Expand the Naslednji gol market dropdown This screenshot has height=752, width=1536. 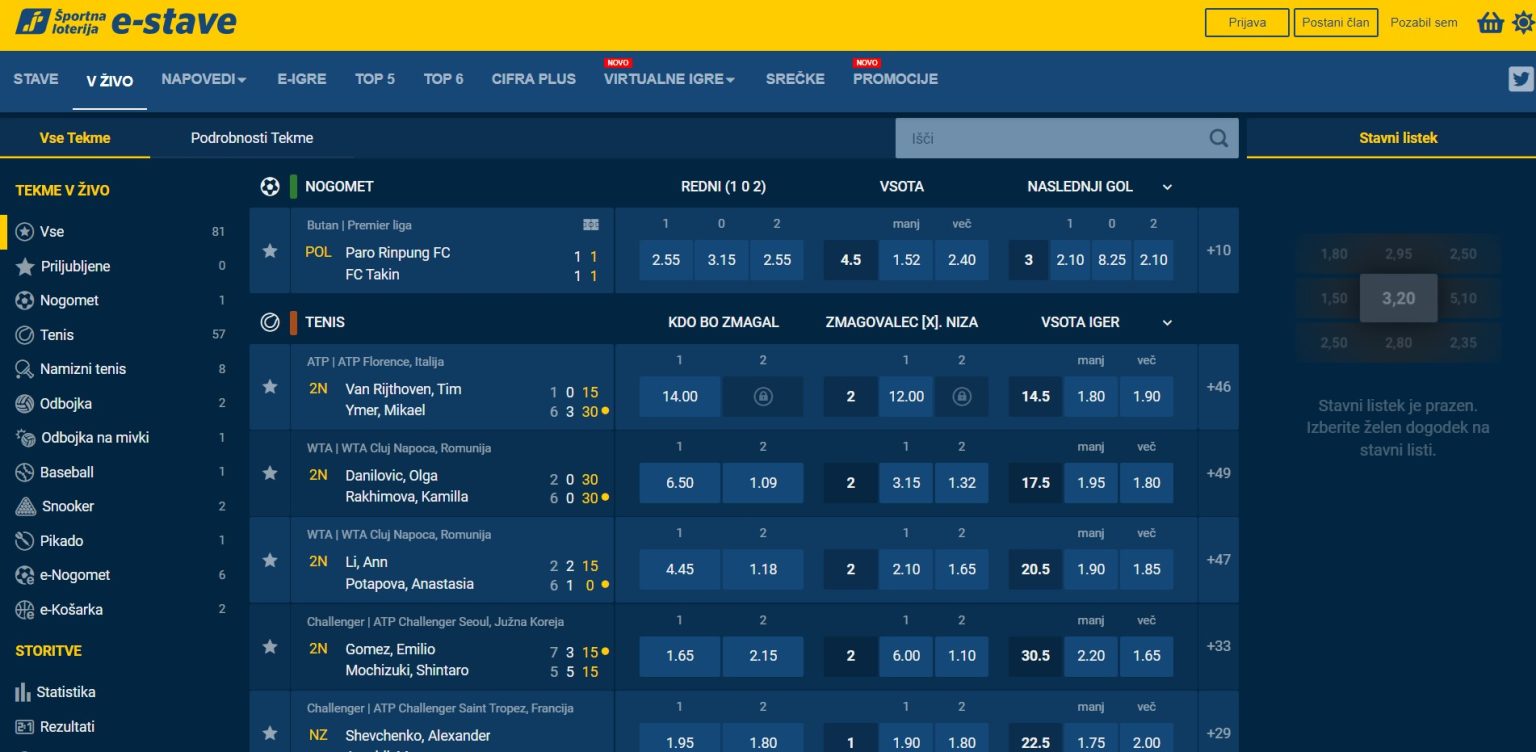tap(1167, 187)
